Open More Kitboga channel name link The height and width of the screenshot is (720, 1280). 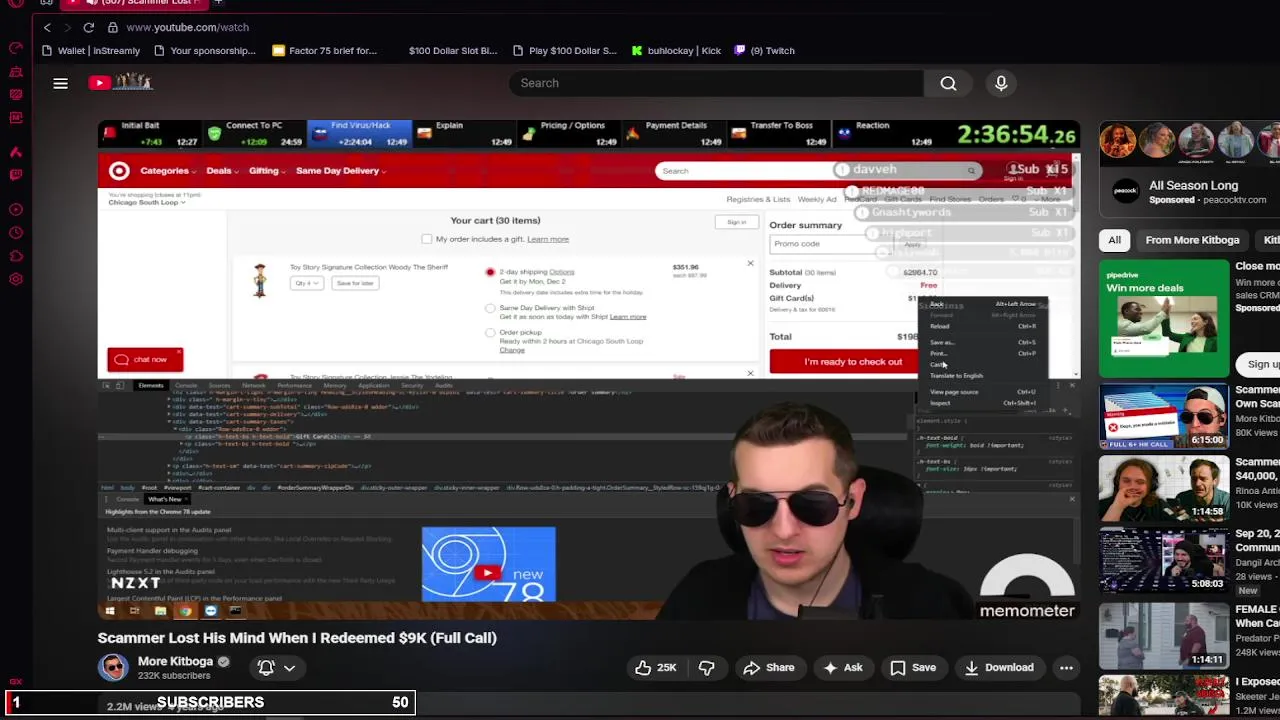coord(175,661)
